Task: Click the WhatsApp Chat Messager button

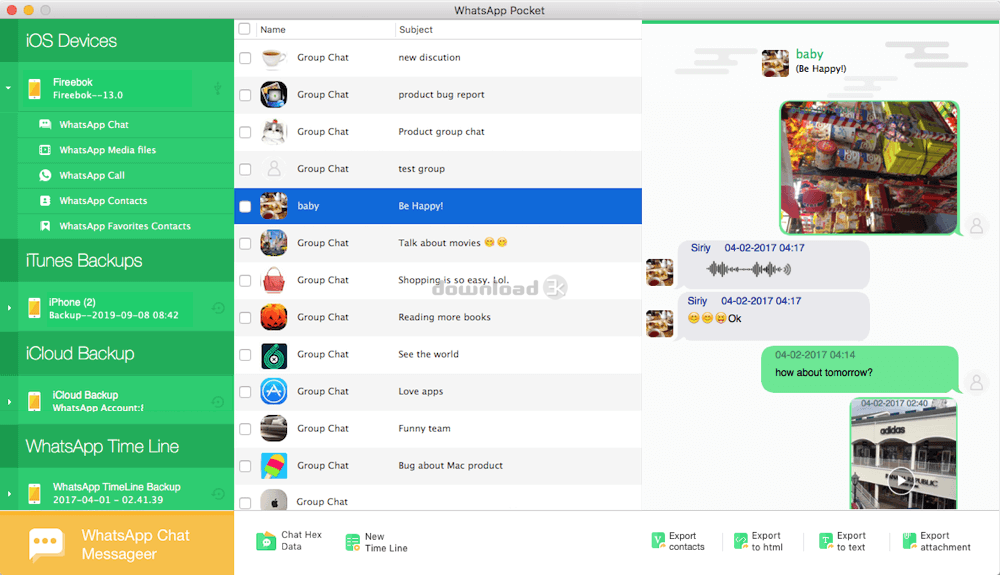Action: tap(116, 544)
